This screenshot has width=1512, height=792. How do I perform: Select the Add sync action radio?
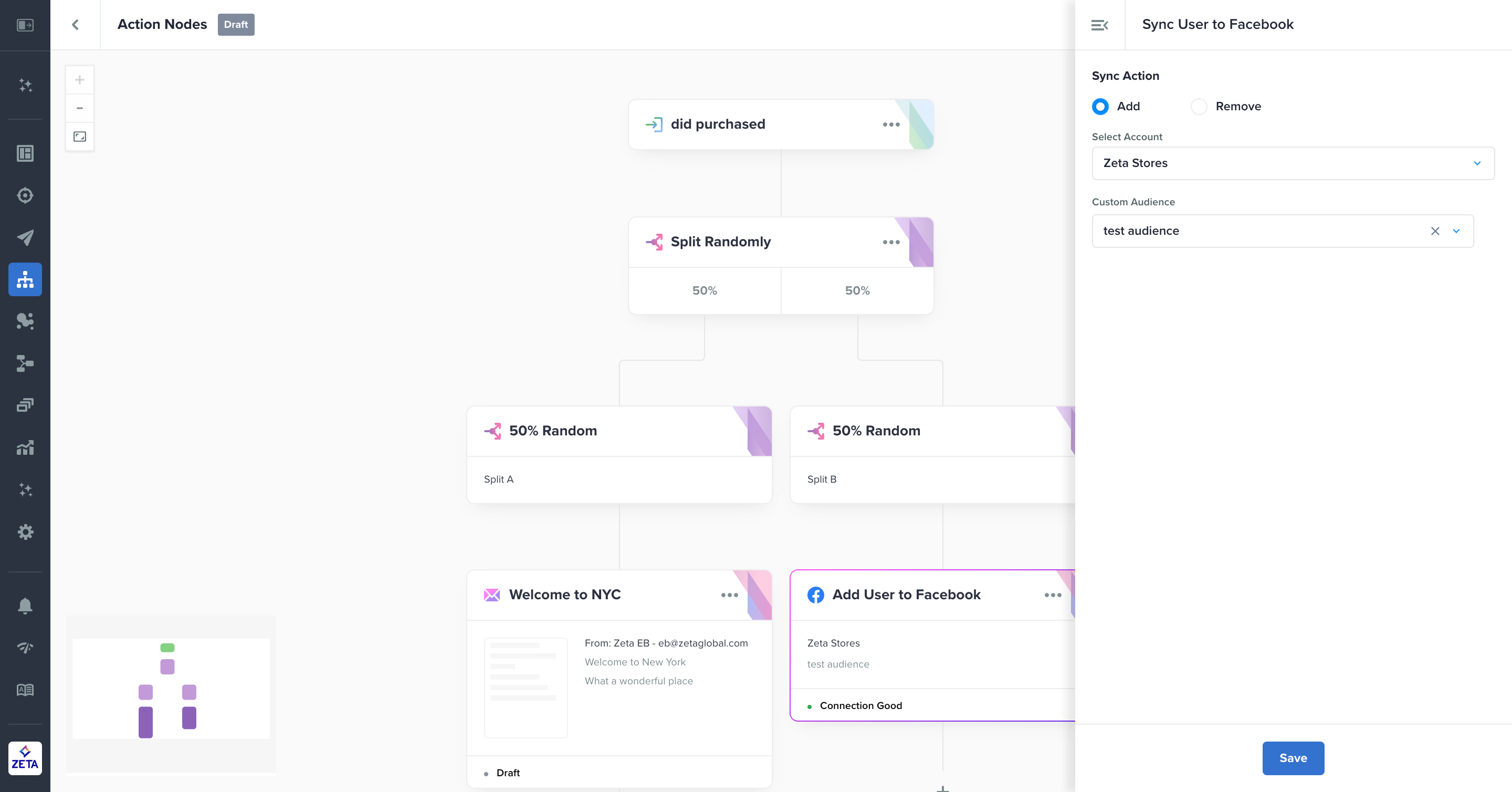pos(1100,106)
